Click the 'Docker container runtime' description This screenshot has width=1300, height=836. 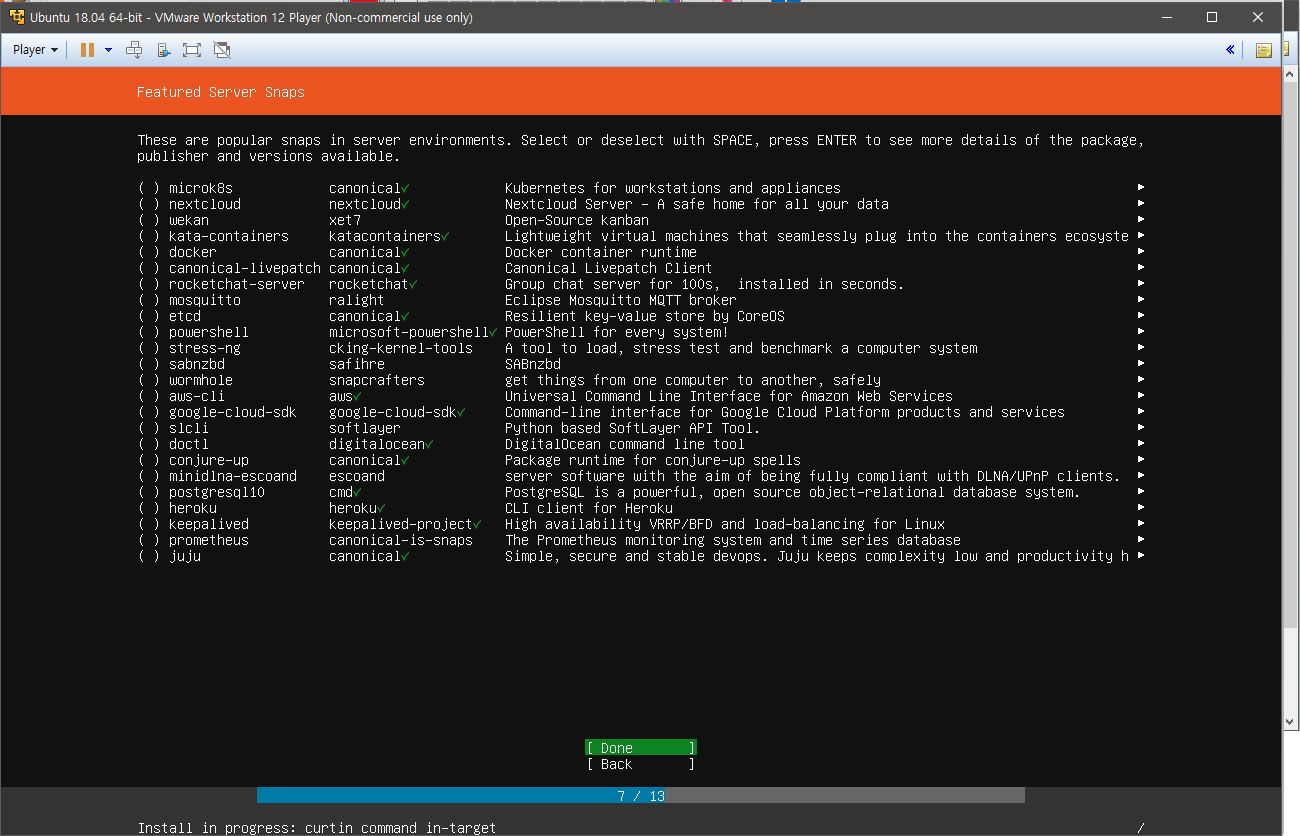pyautogui.click(x=601, y=252)
